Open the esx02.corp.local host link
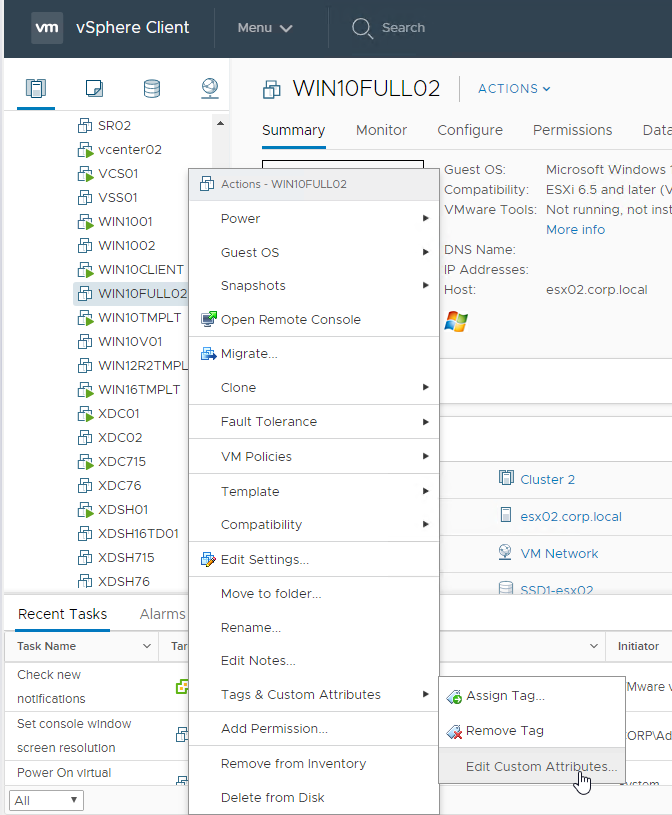 click(571, 517)
